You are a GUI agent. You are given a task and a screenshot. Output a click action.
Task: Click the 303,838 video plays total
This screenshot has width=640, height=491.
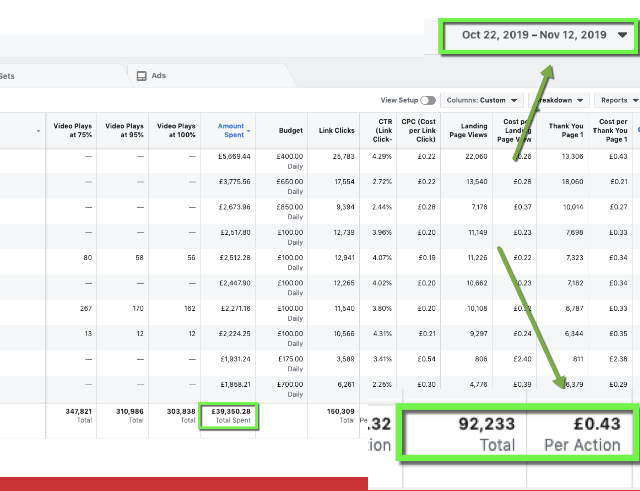[181, 412]
